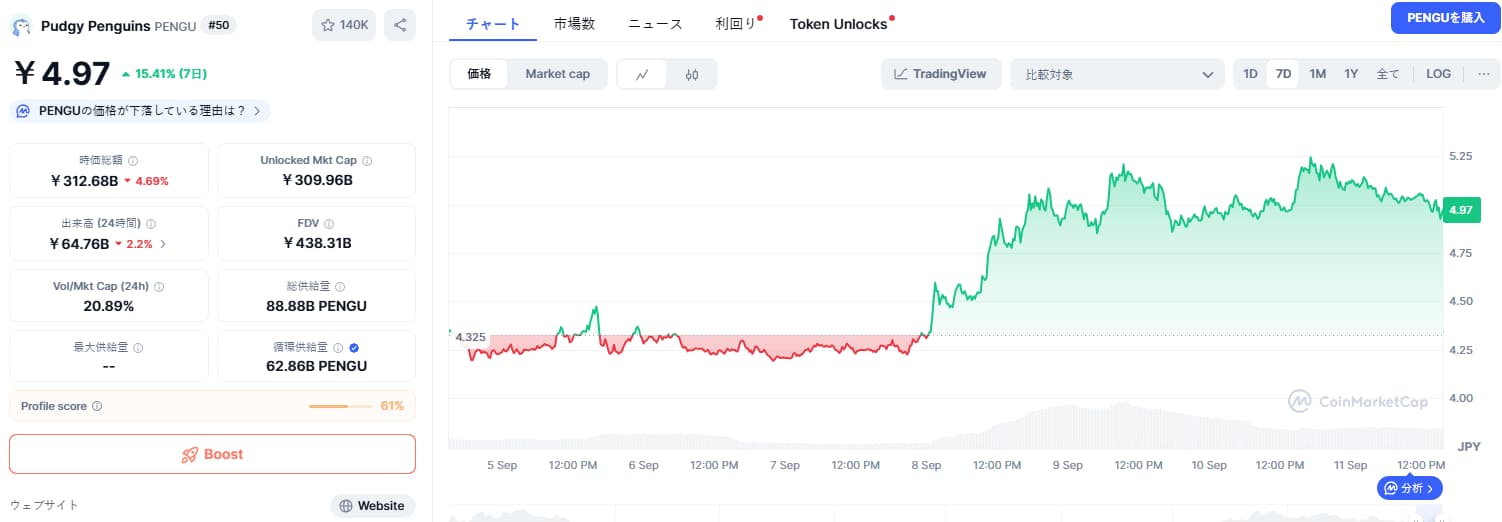Click the Boost button
This screenshot has width=1502, height=522.
212,454
